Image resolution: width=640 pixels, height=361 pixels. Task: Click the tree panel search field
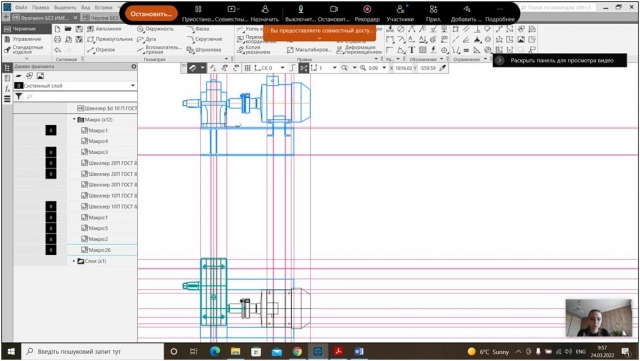(81, 96)
